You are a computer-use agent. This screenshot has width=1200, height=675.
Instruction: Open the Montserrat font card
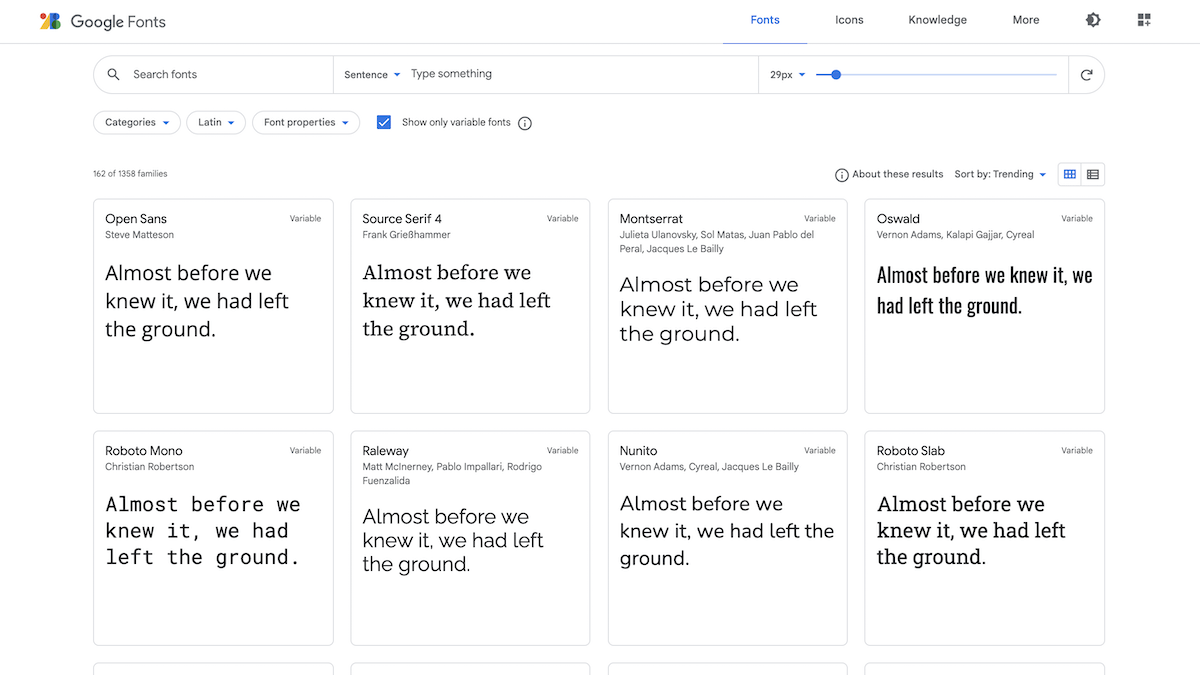(x=728, y=306)
